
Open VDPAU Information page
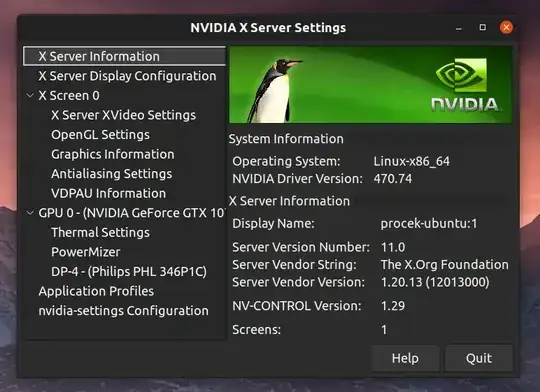(x=108, y=193)
